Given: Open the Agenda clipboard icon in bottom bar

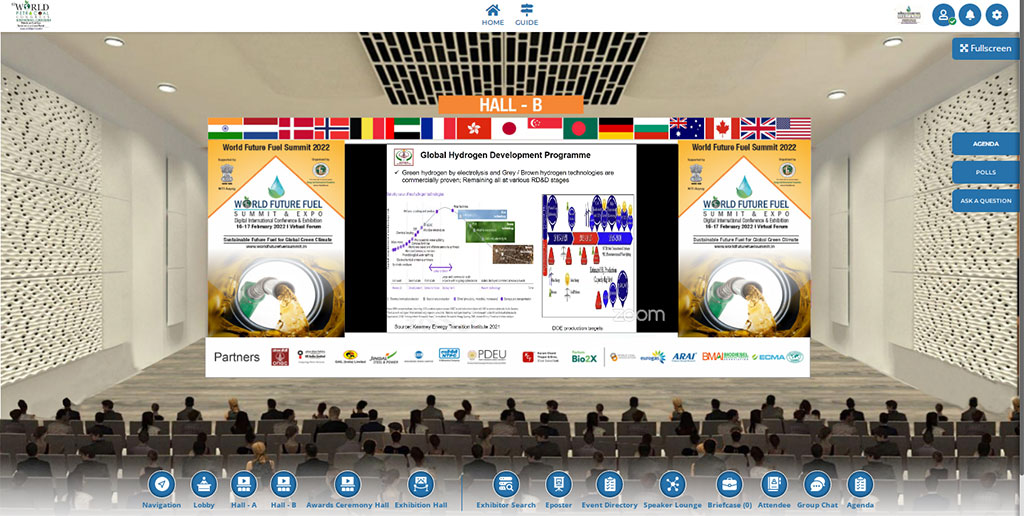Looking at the screenshot, I should (860, 485).
